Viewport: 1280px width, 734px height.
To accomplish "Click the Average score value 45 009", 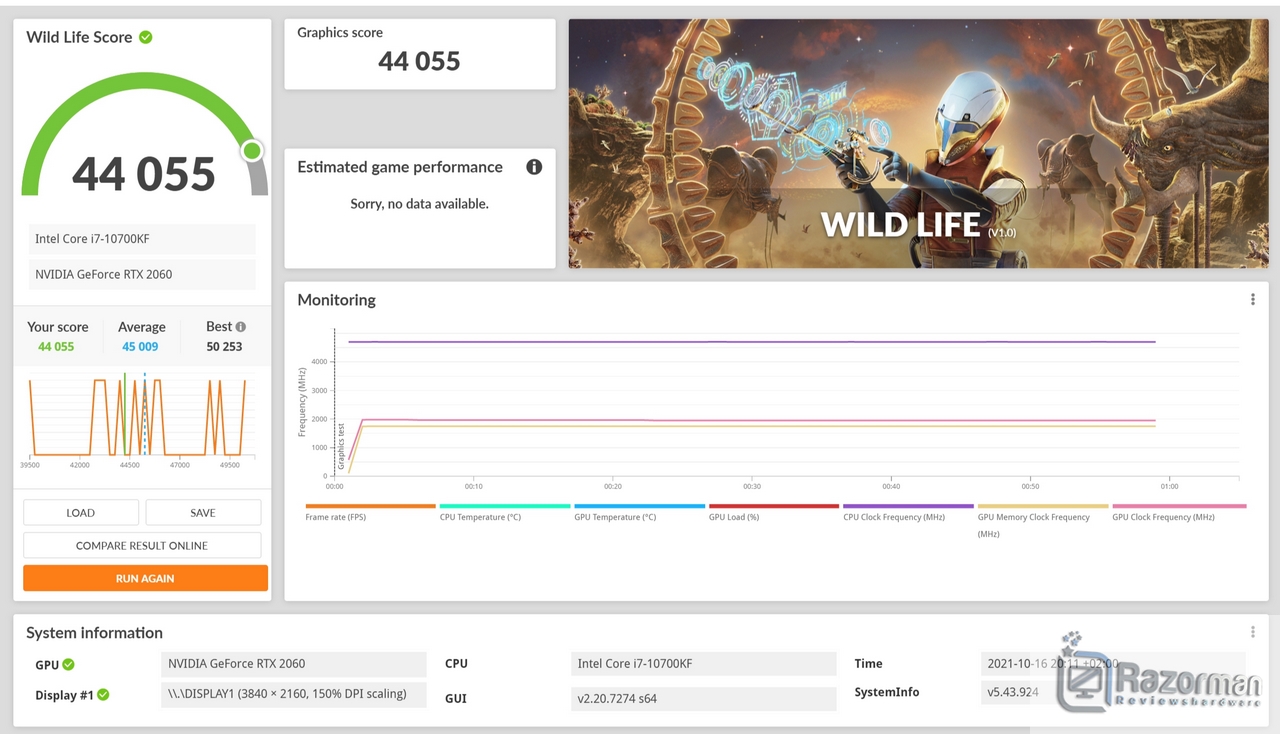I will [x=140, y=347].
